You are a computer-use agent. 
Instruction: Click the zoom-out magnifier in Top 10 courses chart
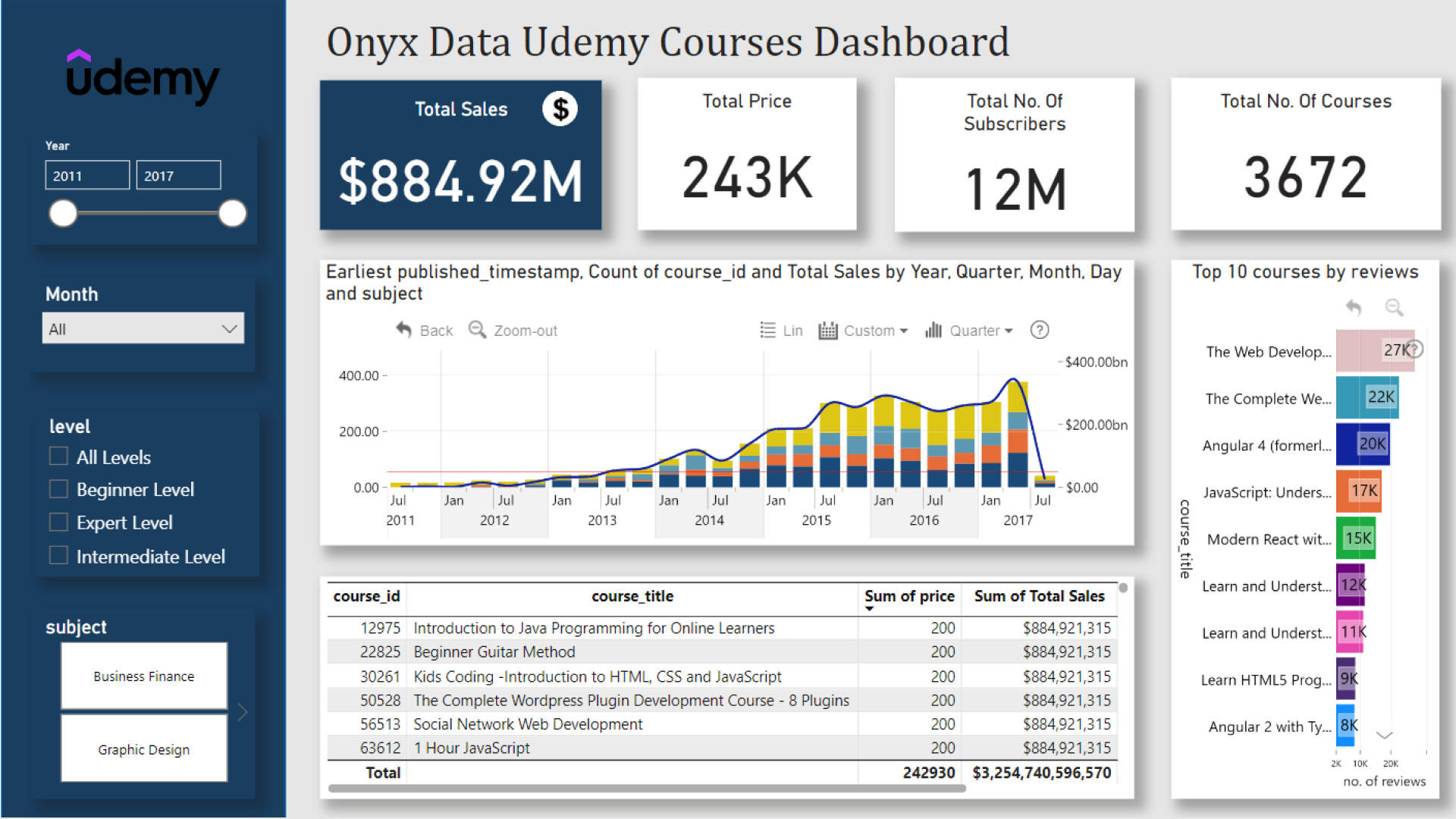[x=1394, y=307]
